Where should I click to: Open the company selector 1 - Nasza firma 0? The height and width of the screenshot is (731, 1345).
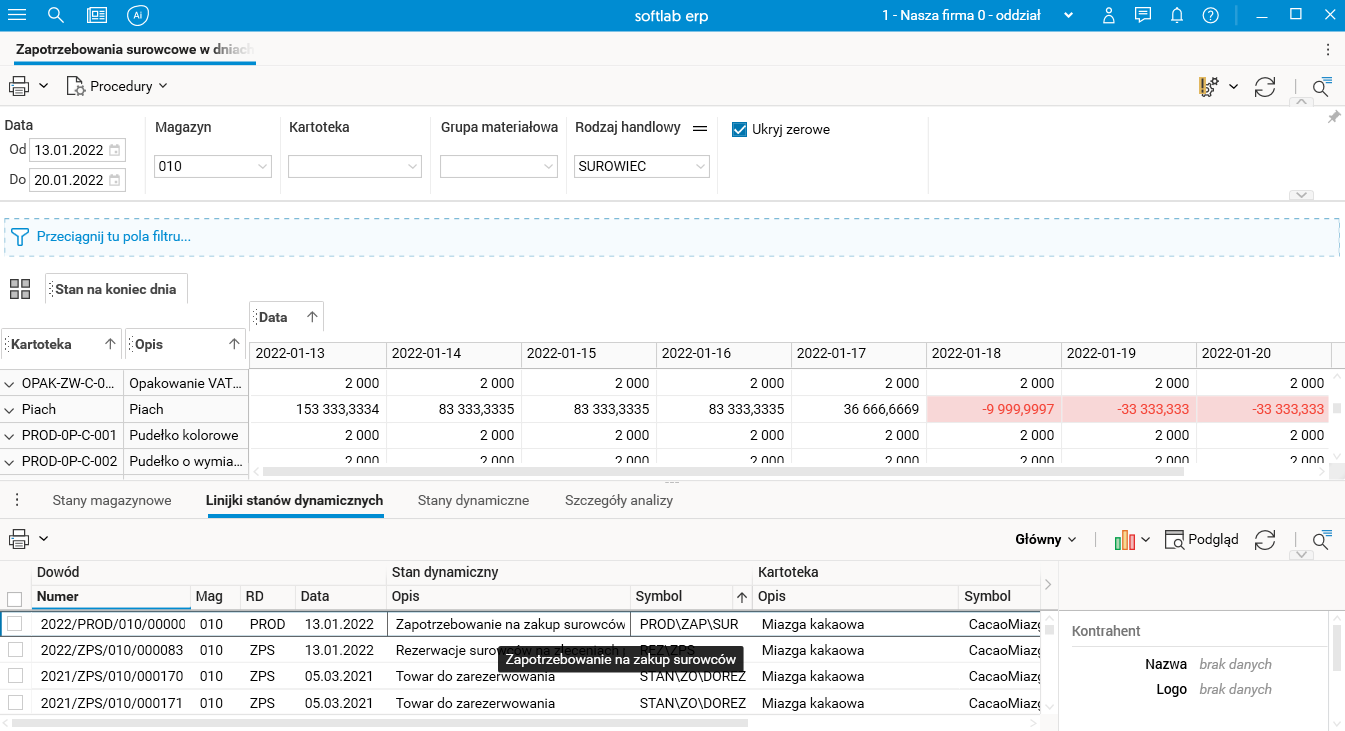click(978, 15)
